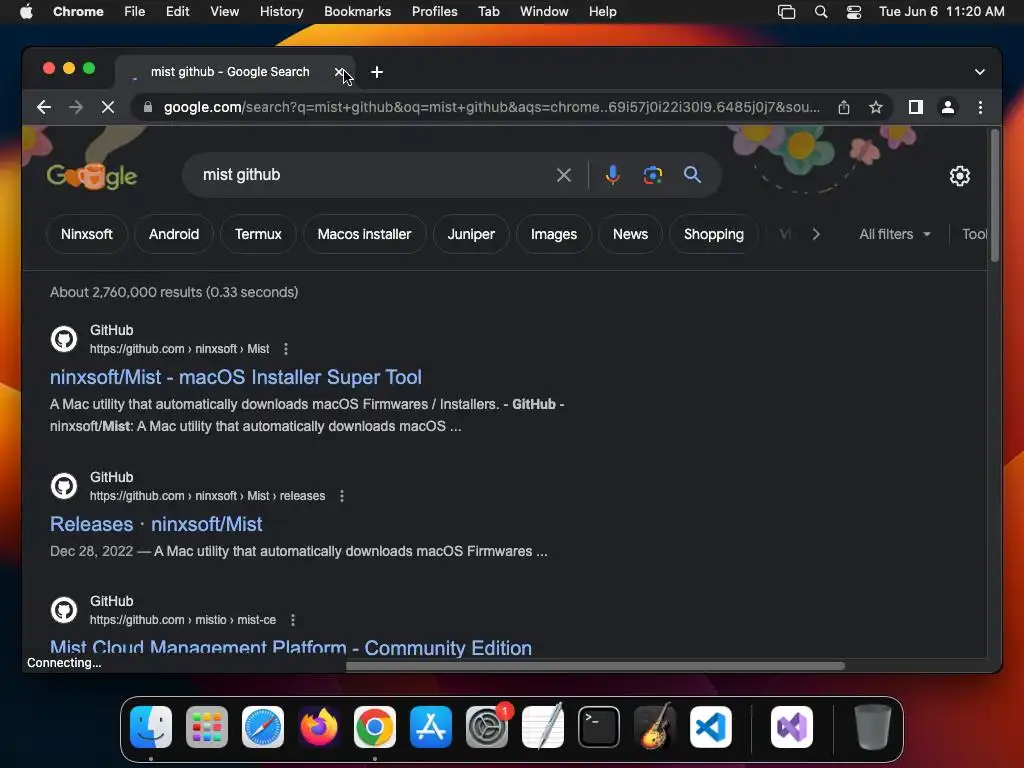Open Releases · ninxsoft/Mist link

click(x=156, y=524)
